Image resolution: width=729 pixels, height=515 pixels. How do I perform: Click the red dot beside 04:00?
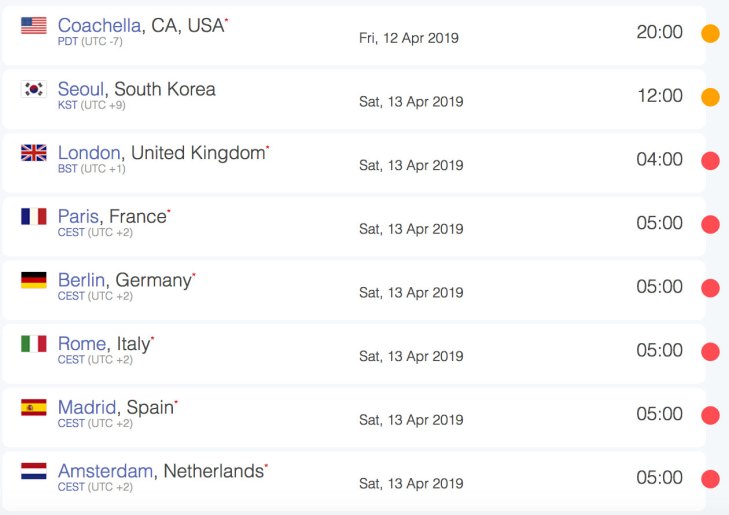[710, 161]
